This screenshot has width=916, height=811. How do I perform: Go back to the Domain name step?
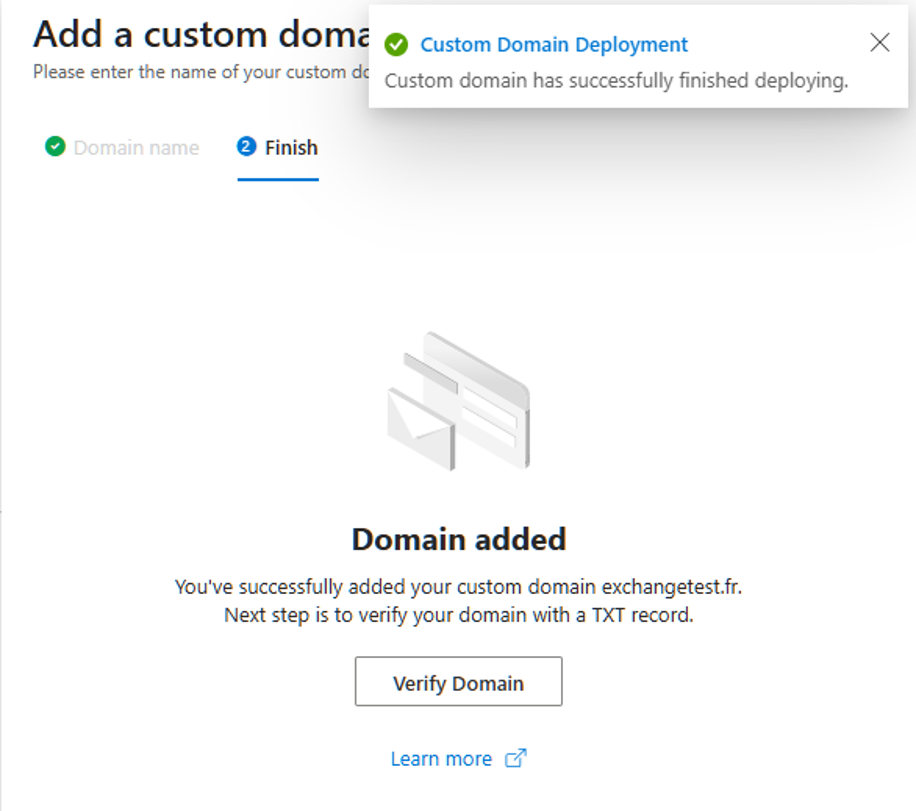[122, 147]
